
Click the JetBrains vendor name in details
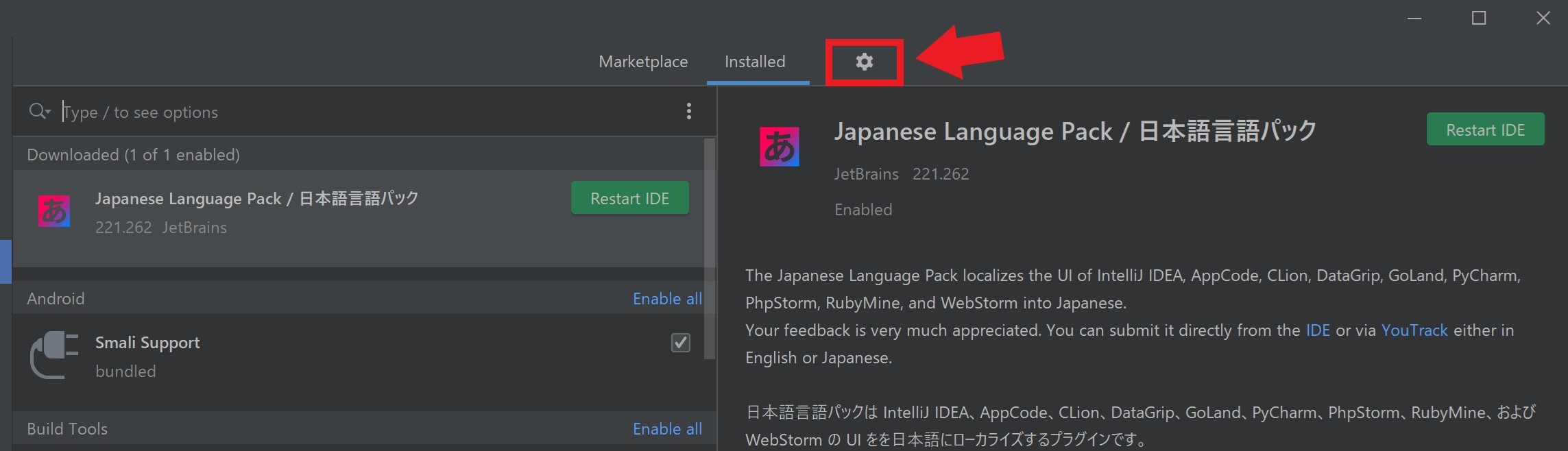865,174
